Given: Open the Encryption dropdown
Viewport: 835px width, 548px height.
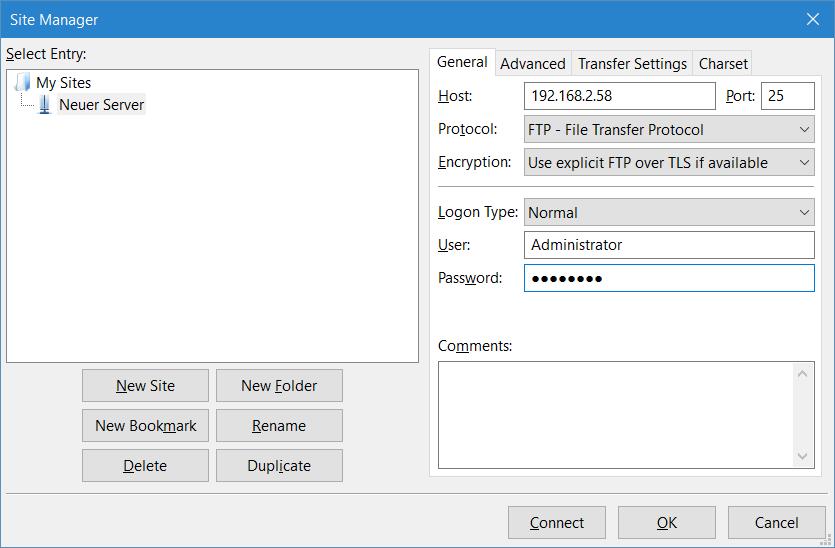Looking at the screenshot, I should pos(669,162).
